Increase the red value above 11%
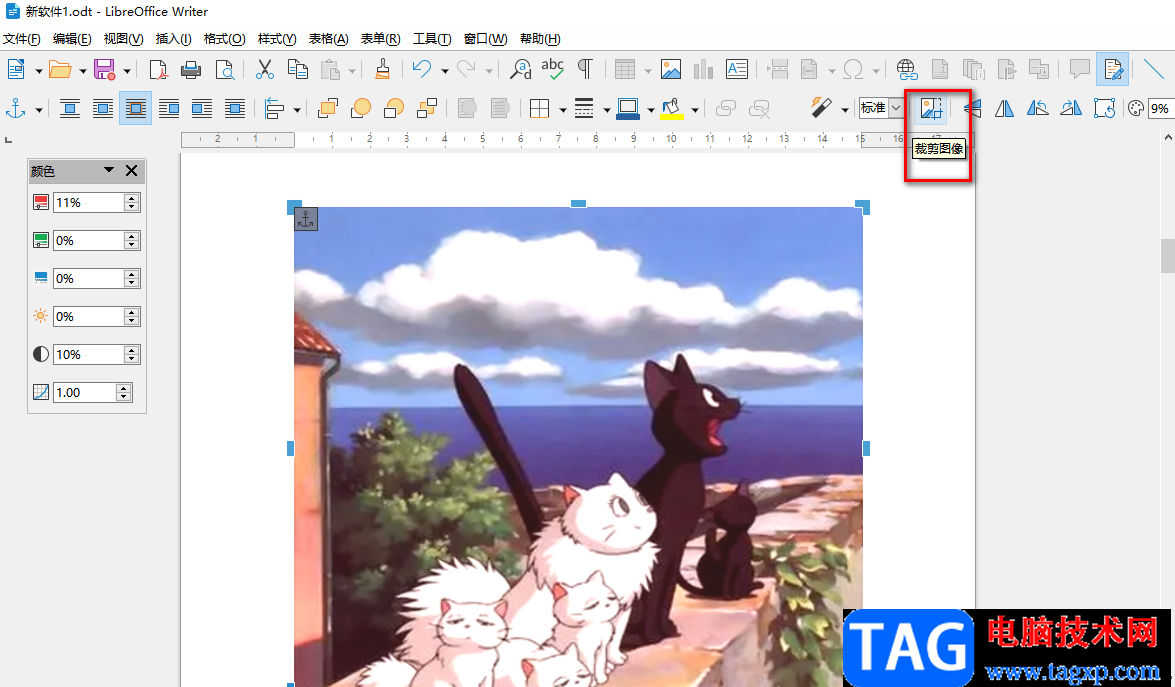The image size is (1175, 687). point(132,199)
